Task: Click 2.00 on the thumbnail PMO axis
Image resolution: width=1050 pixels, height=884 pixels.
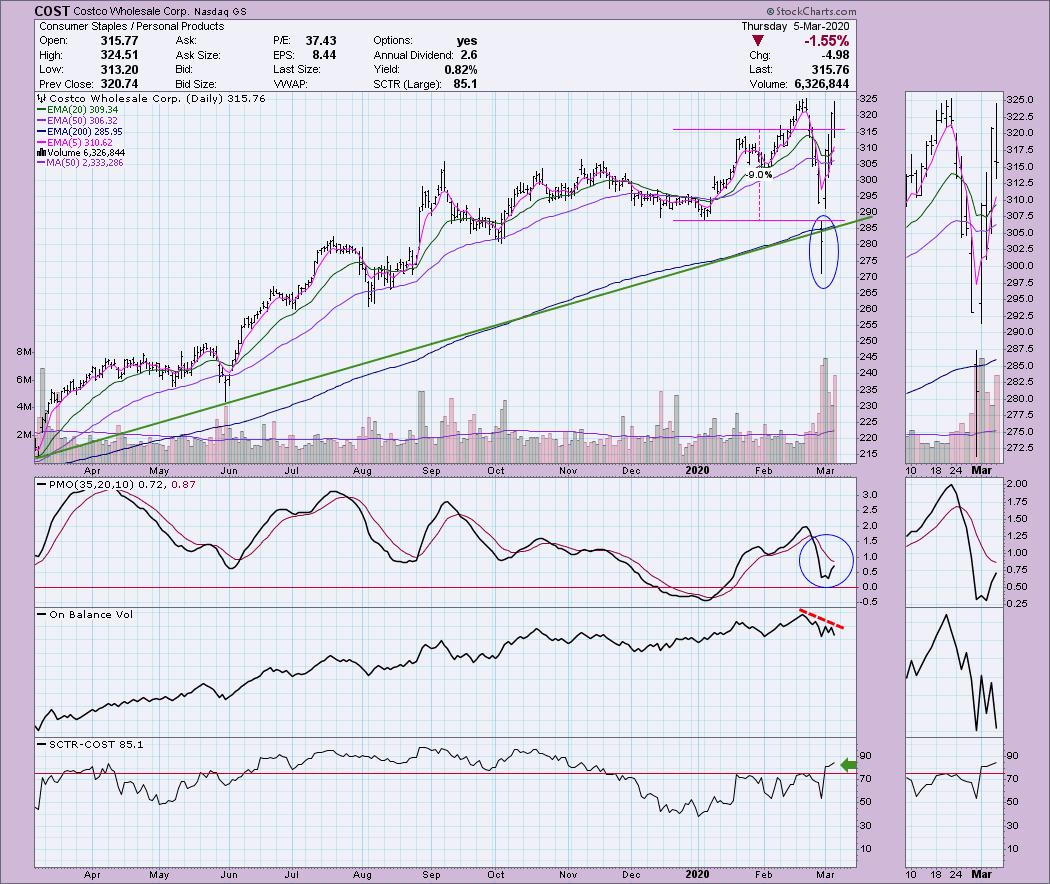Action: pyautogui.click(x=1017, y=484)
